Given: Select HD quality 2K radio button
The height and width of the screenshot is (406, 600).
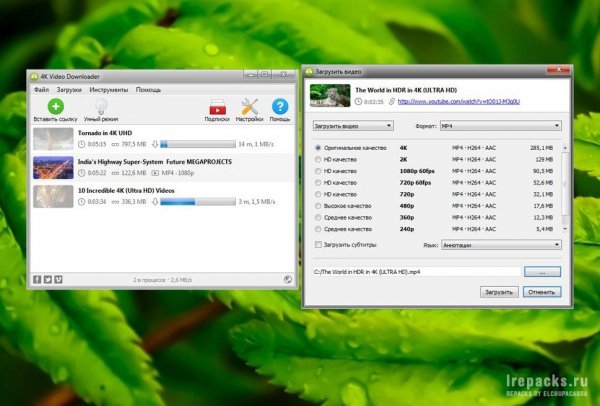Looking at the screenshot, I should (318, 159).
